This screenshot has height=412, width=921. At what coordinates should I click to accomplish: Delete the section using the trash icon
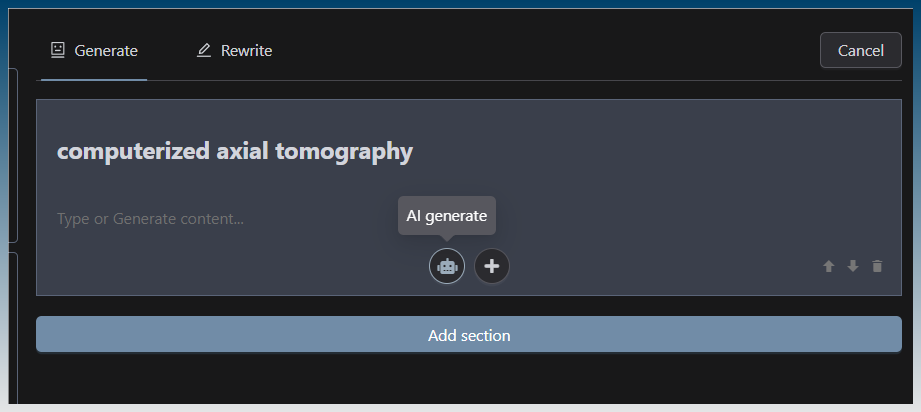(877, 266)
